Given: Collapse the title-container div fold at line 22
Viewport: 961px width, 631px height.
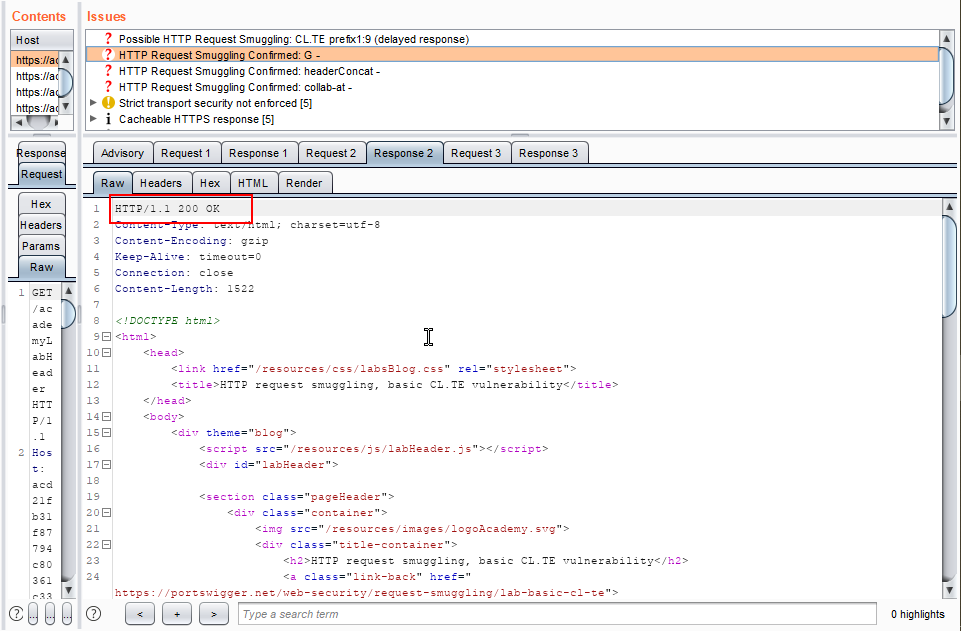Looking at the screenshot, I should coord(107,544).
